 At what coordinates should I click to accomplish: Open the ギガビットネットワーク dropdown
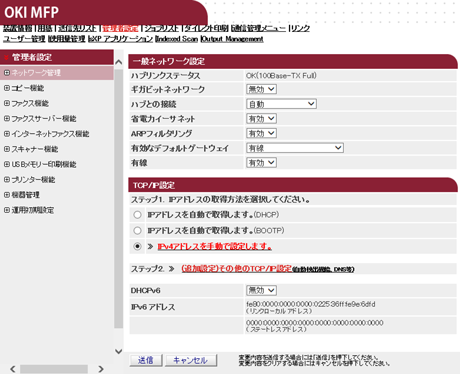tap(261, 89)
